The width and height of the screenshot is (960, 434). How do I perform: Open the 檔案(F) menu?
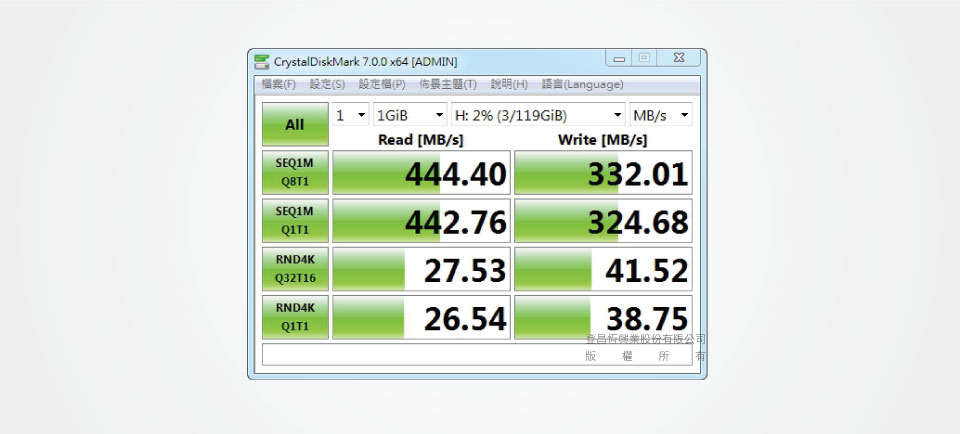tap(278, 84)
